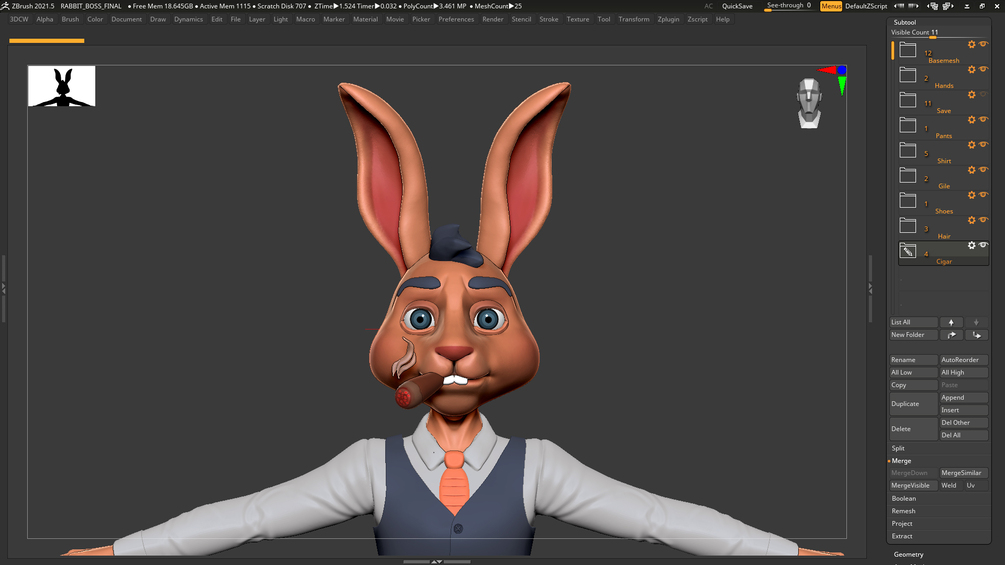1005x565 pixels.
Task: Show the Save folder via eye icon
Action: [983, 94]
